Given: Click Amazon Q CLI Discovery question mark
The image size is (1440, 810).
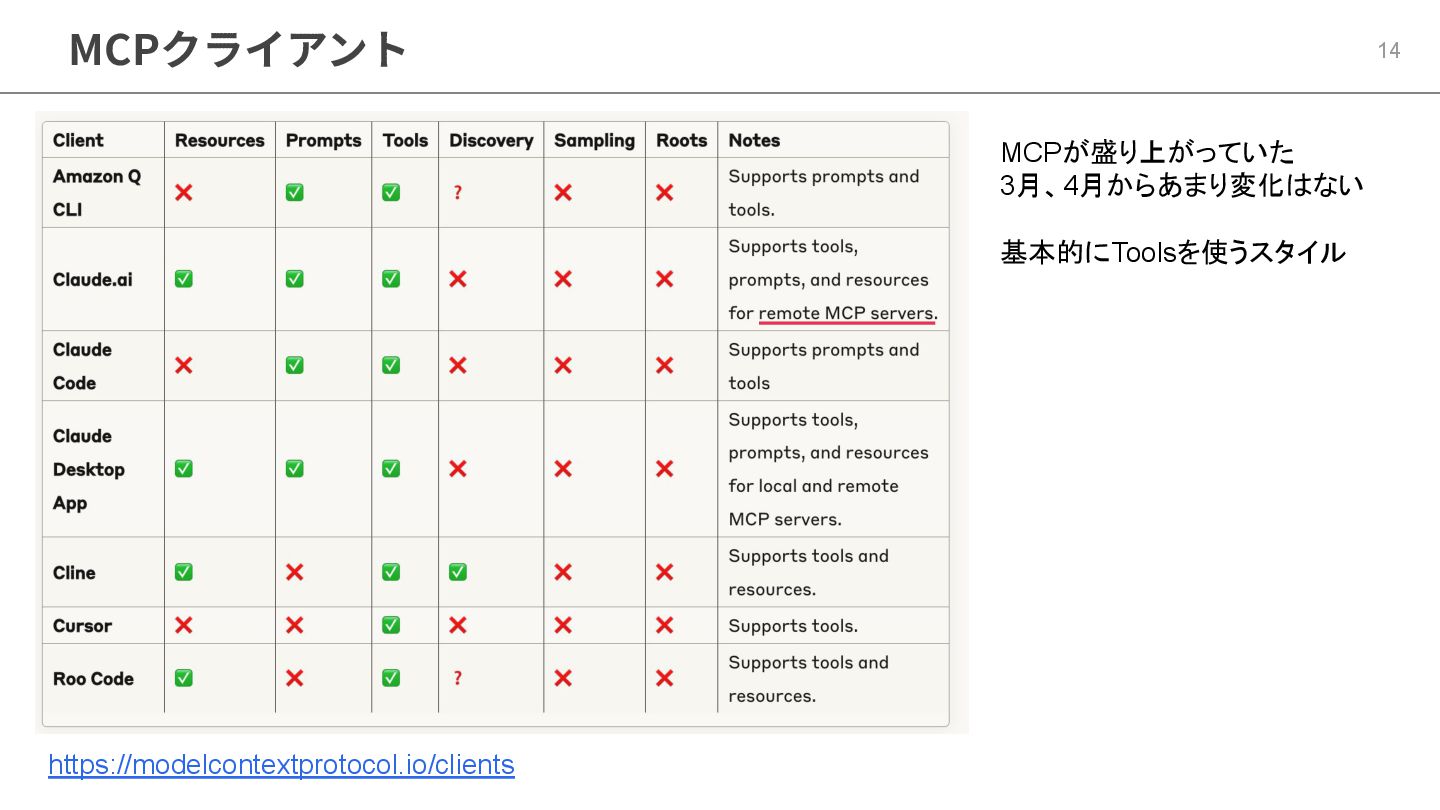Looking at the screenshot, I should tap(457, 192).
